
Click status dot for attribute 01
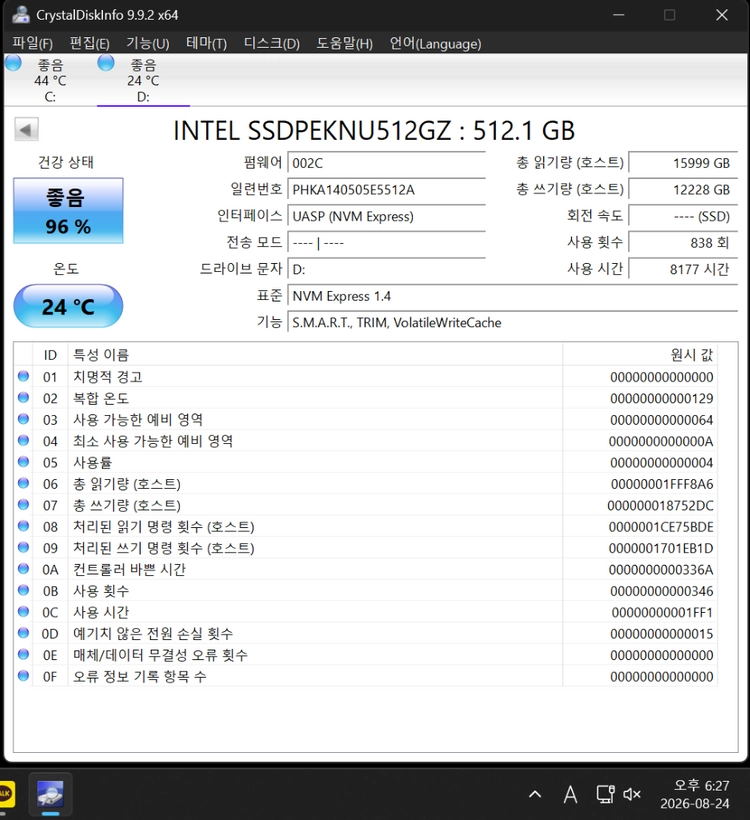click(23, 376)
